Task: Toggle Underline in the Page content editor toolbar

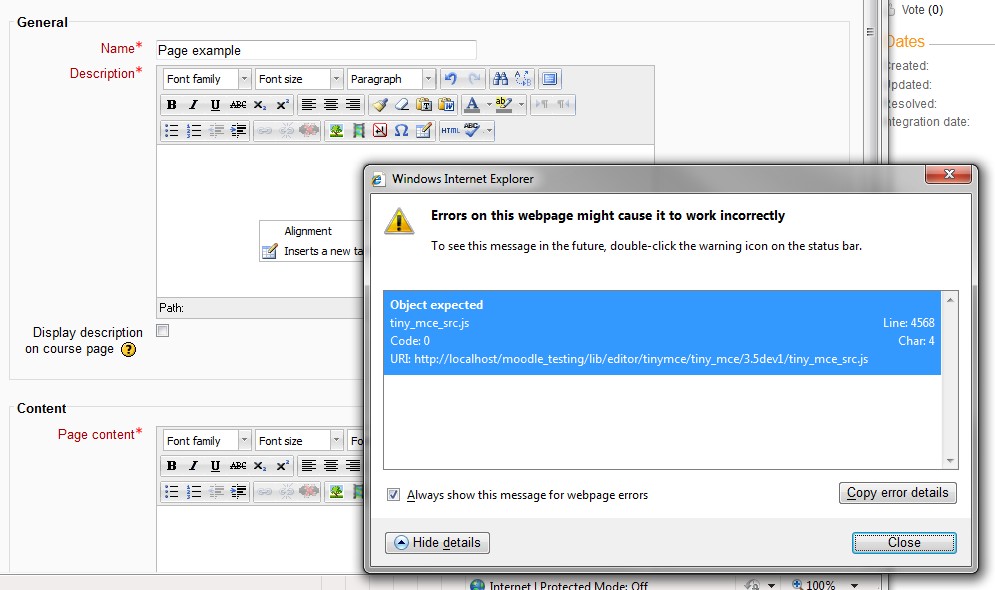Action: coord(215,466)
